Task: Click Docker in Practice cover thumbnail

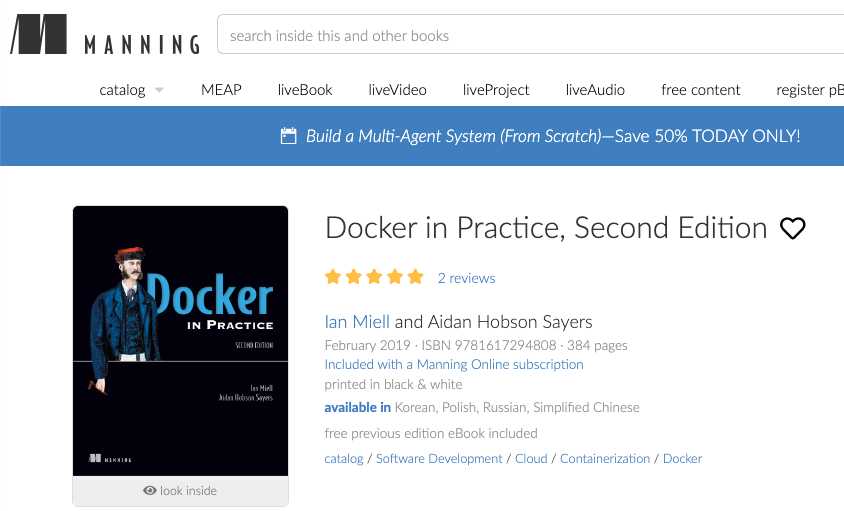Action: coord(180,340)
